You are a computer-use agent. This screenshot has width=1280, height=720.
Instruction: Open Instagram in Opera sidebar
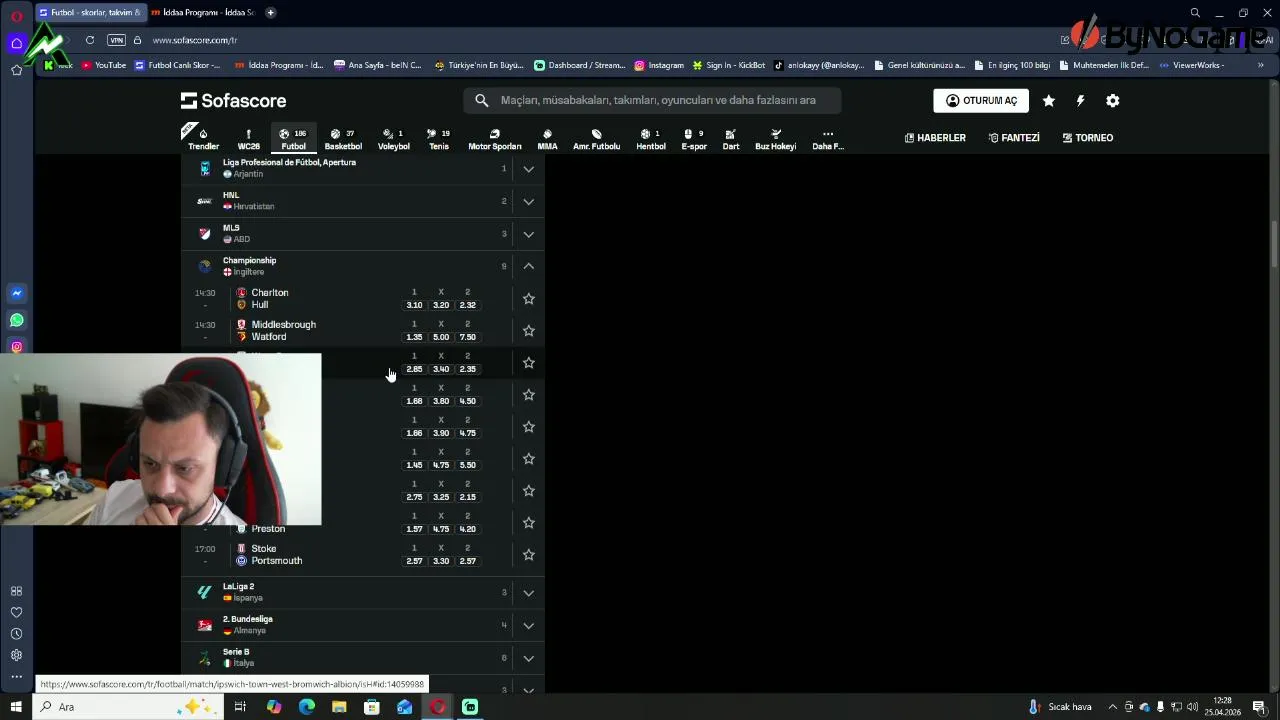[x=16, y=347]
